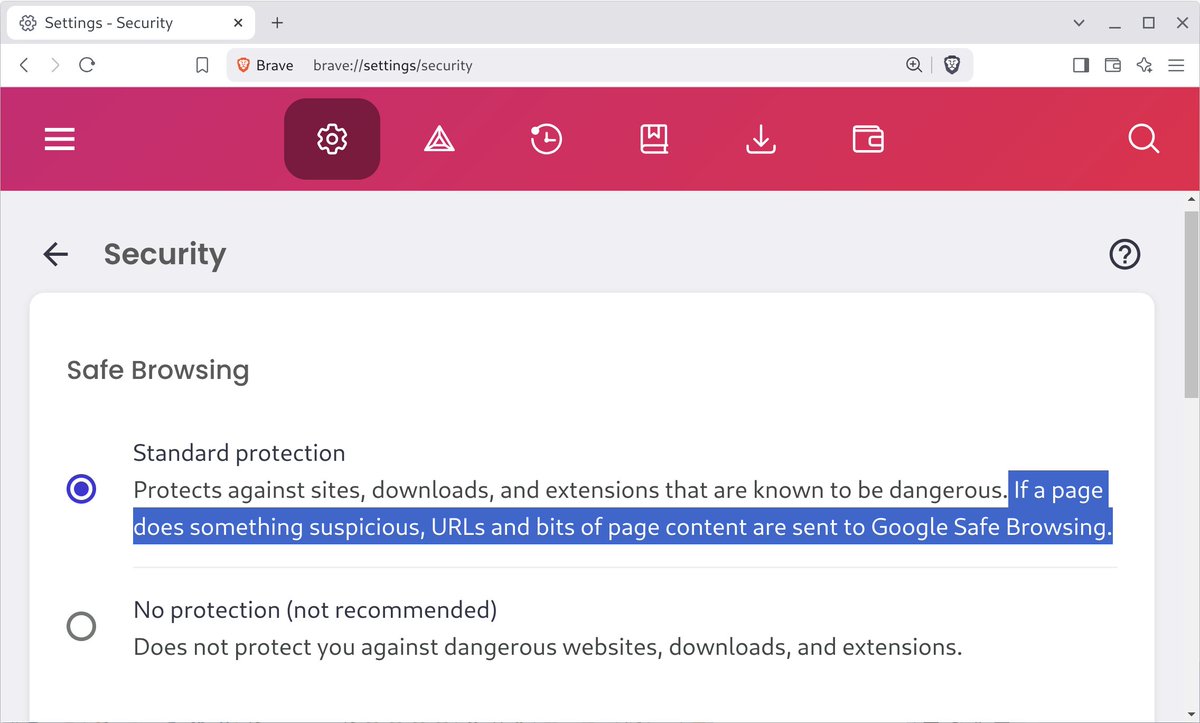1200x723 pixels.
Task: Open the sidebar panel icon
Action: [x=1080, y=64]
